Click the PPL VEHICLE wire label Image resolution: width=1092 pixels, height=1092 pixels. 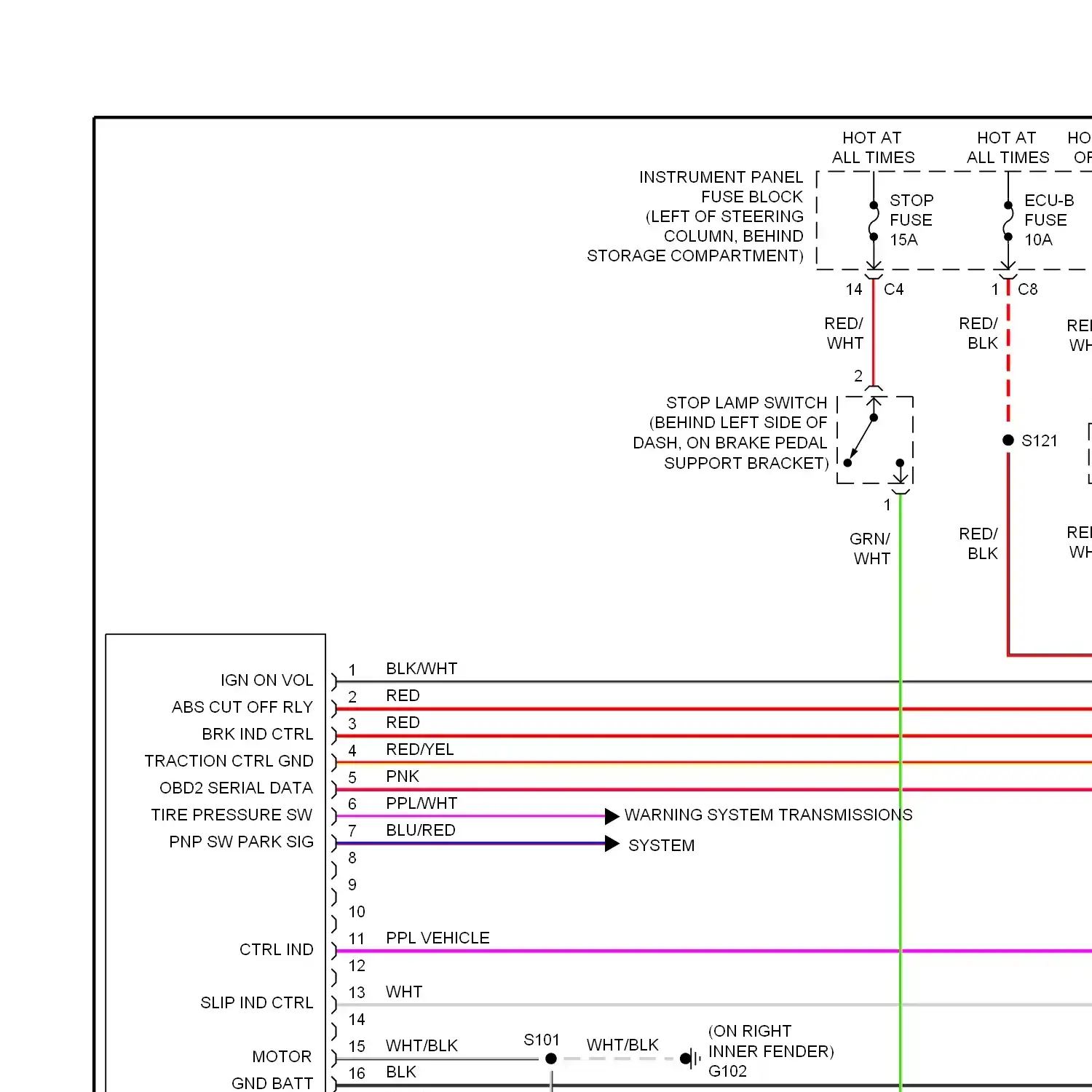(x=438, y=938)
